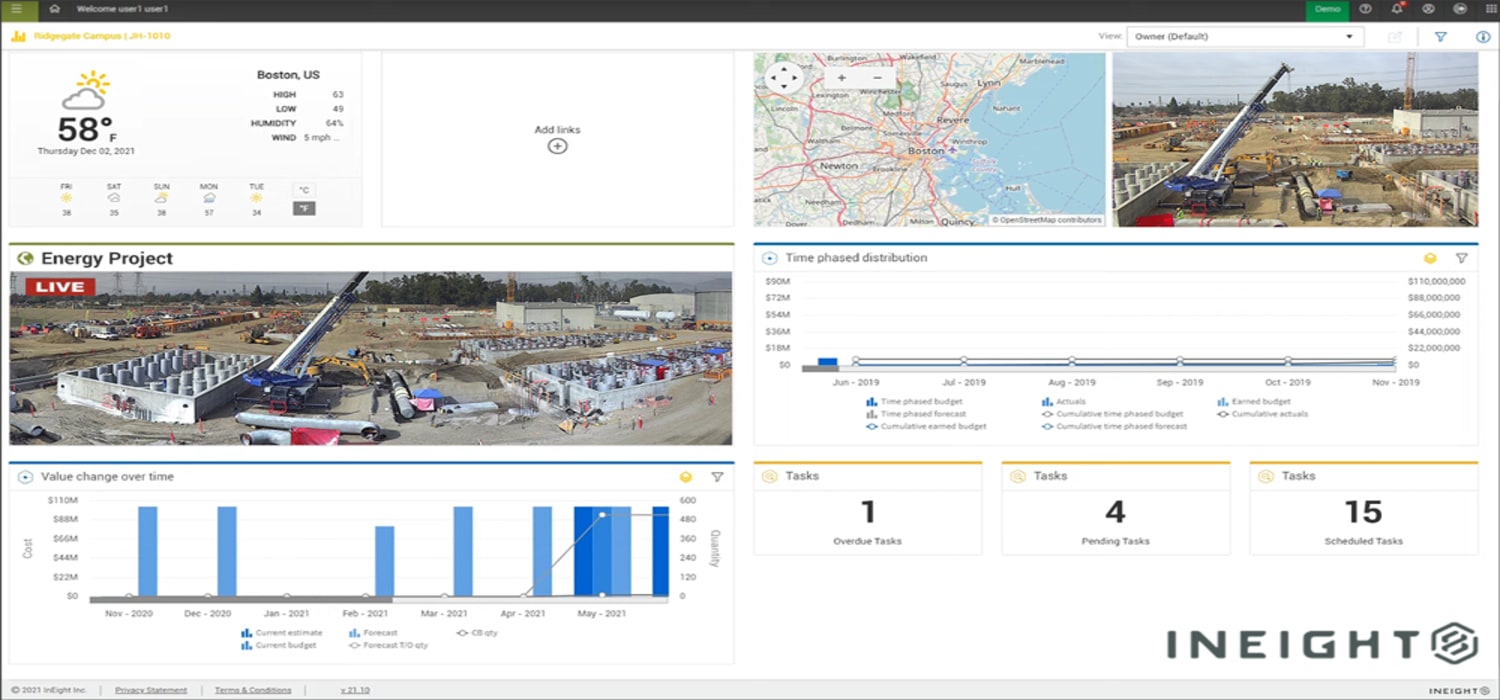This screenshot has height=700, width=1500.
Task: Open the Overdue Tasks count 1
Action: click(x=868, y=513)
